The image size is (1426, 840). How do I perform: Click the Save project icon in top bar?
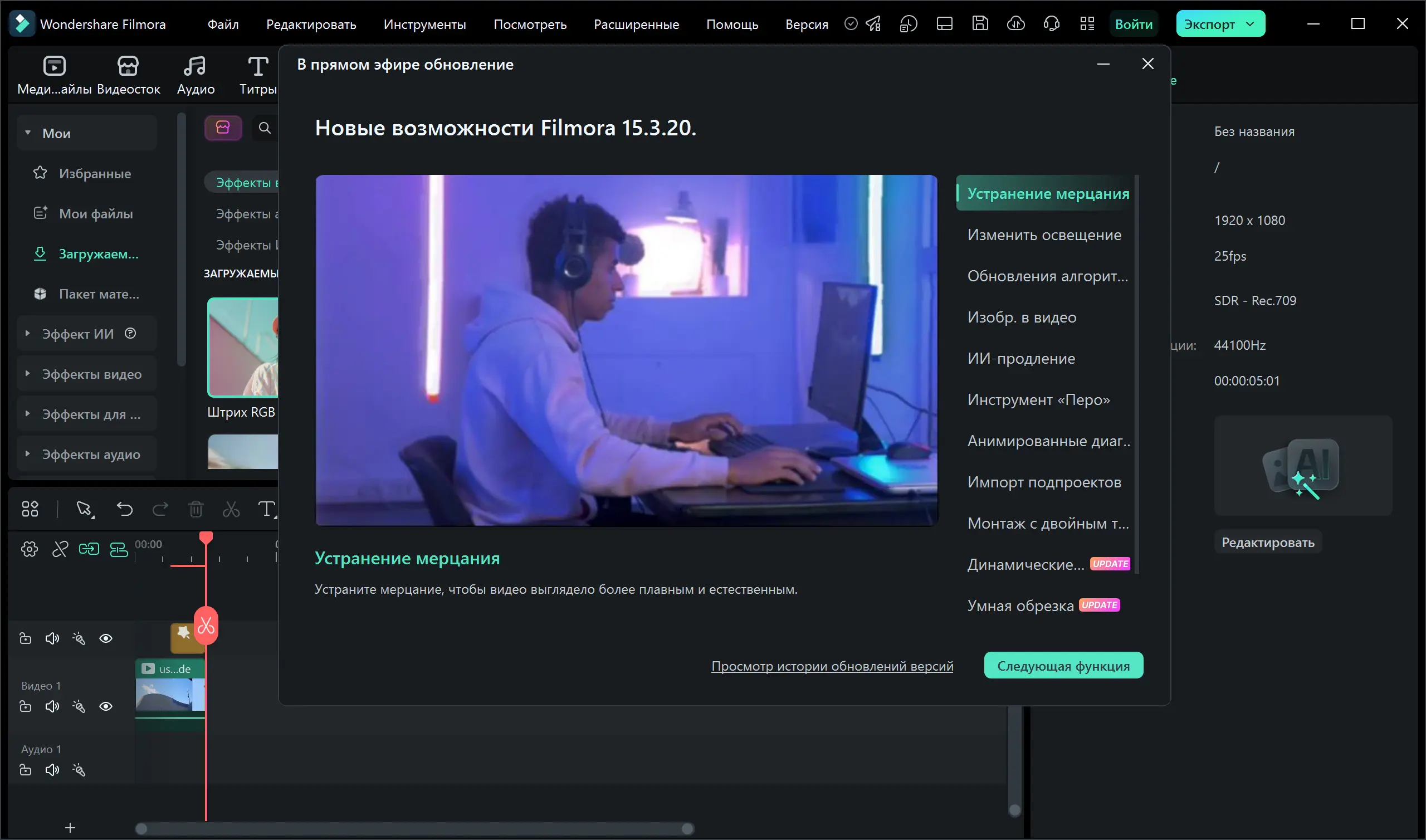click(x=980, y=24)
